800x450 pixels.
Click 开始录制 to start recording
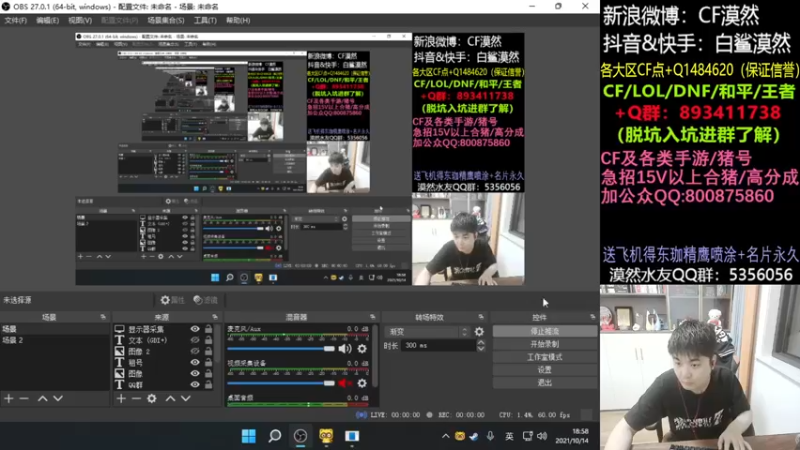click(x=544, y=344)
